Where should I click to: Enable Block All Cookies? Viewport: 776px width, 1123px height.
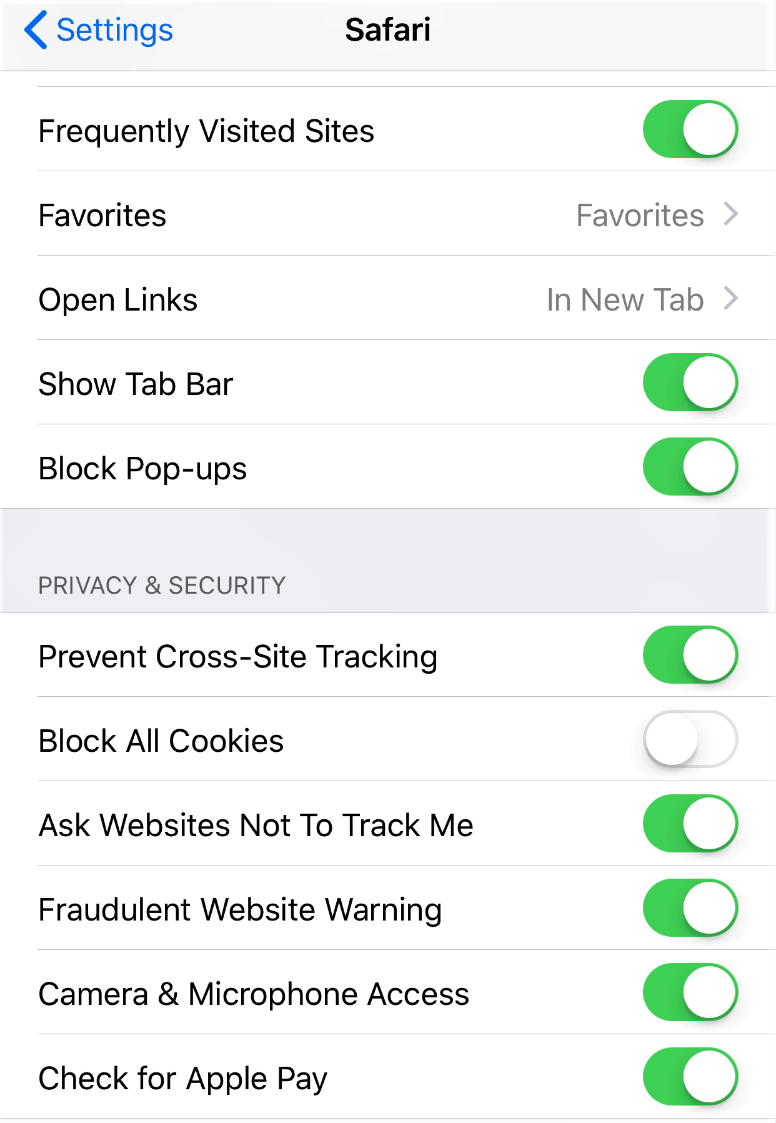click(690, 741)
